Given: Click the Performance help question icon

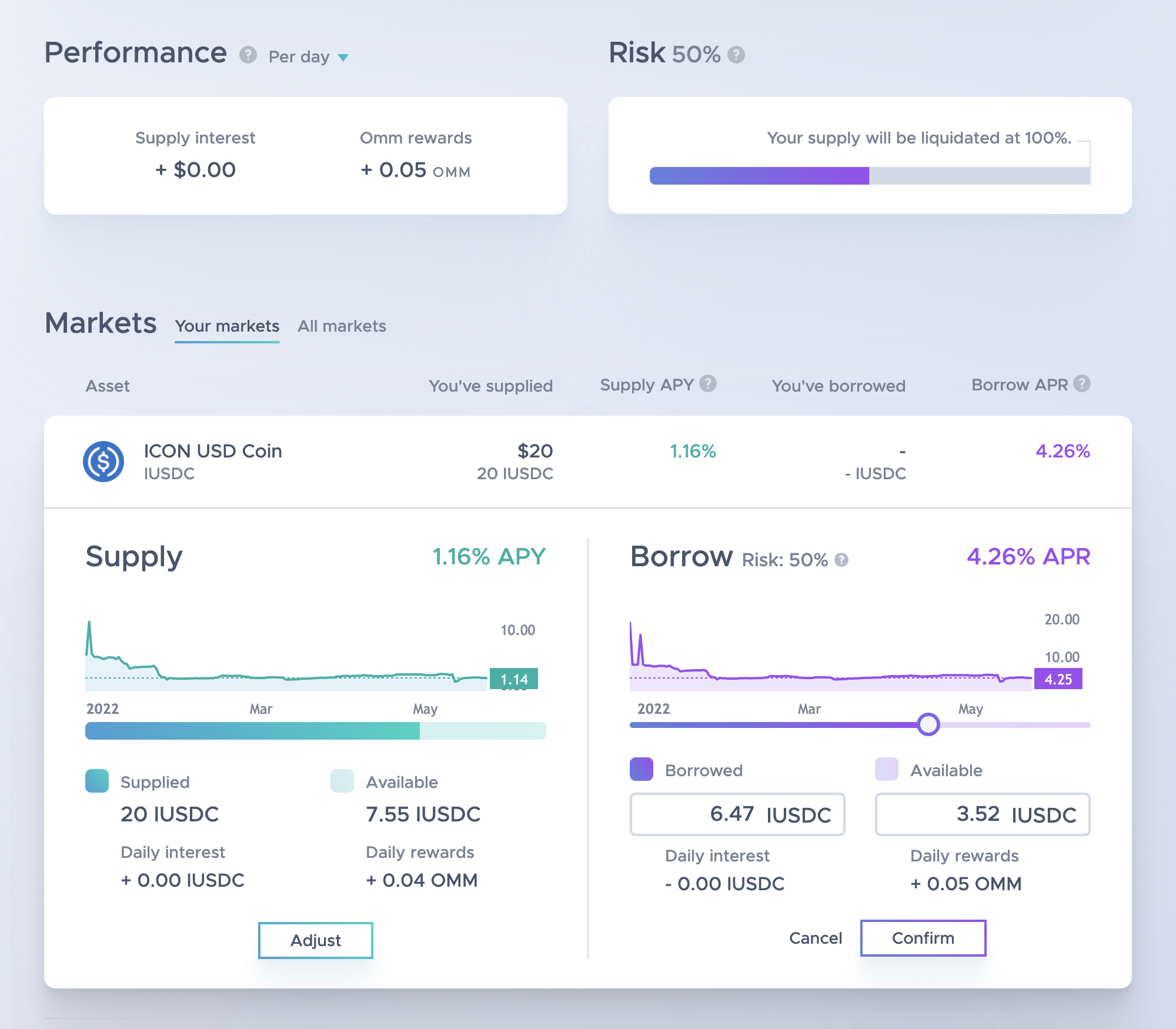Looking at the screenshot, I should (248, 55).
